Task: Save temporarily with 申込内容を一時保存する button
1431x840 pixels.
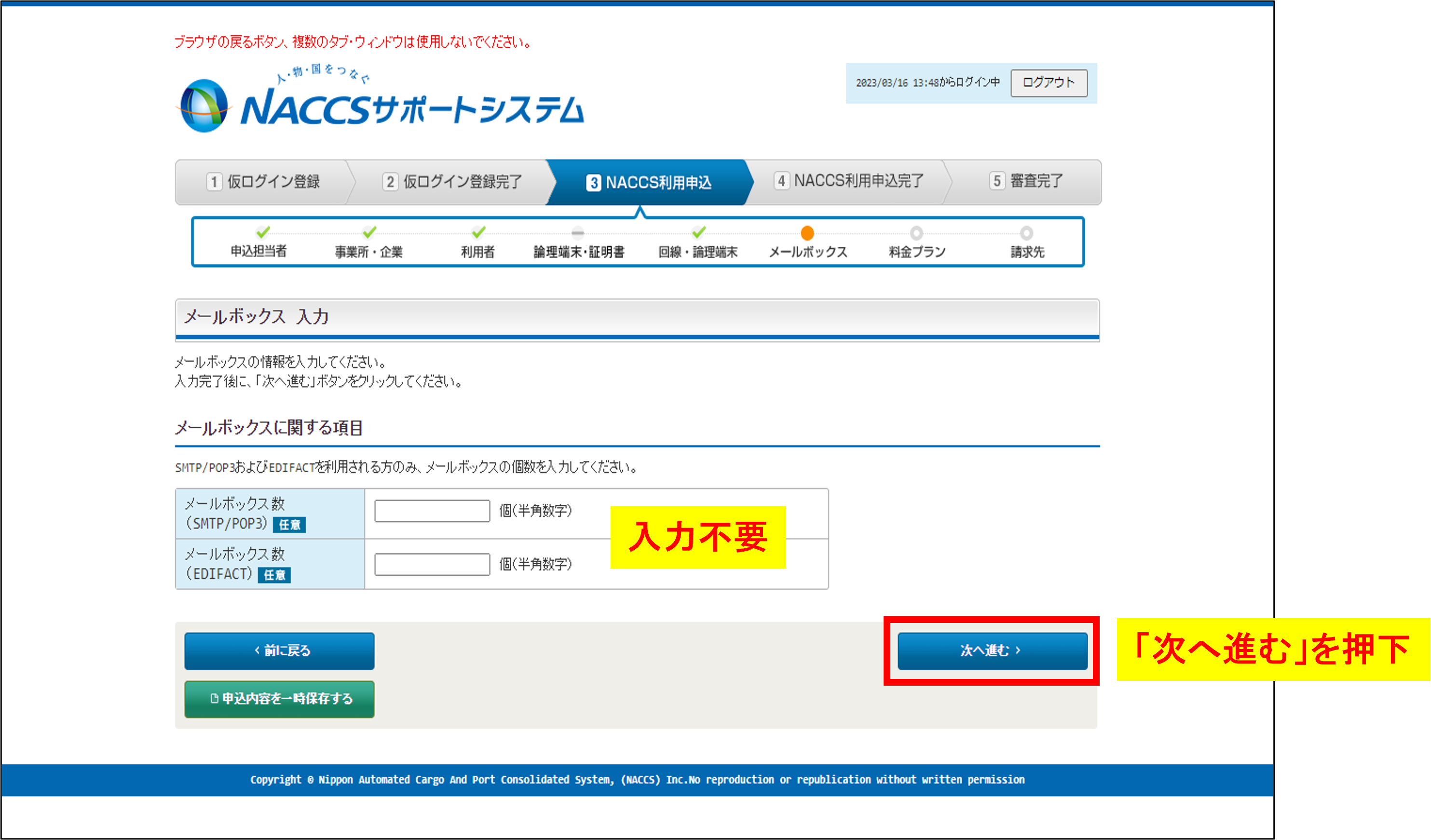Action: click(279, 699)
